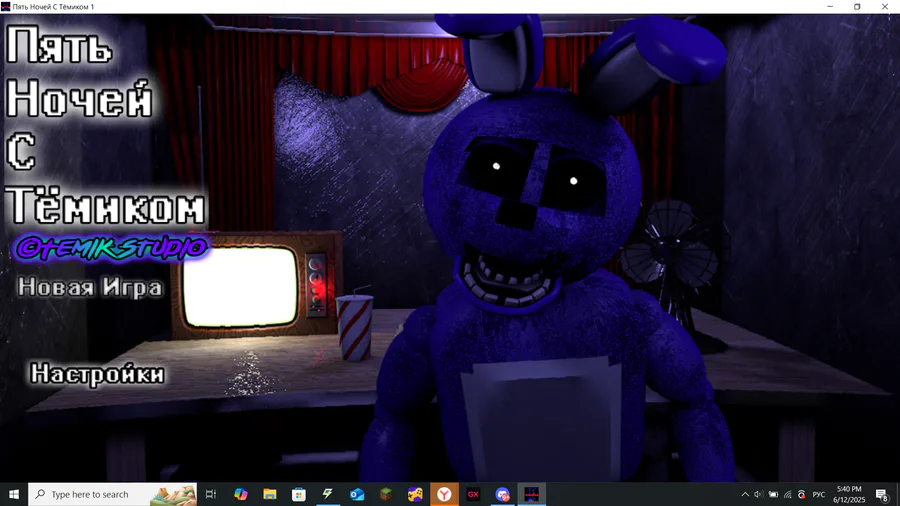Viewport: 900px width, 506px height.
Task: Minimize the Пять Ночей С Тёмиком window
Action: [x=830, y=6]
